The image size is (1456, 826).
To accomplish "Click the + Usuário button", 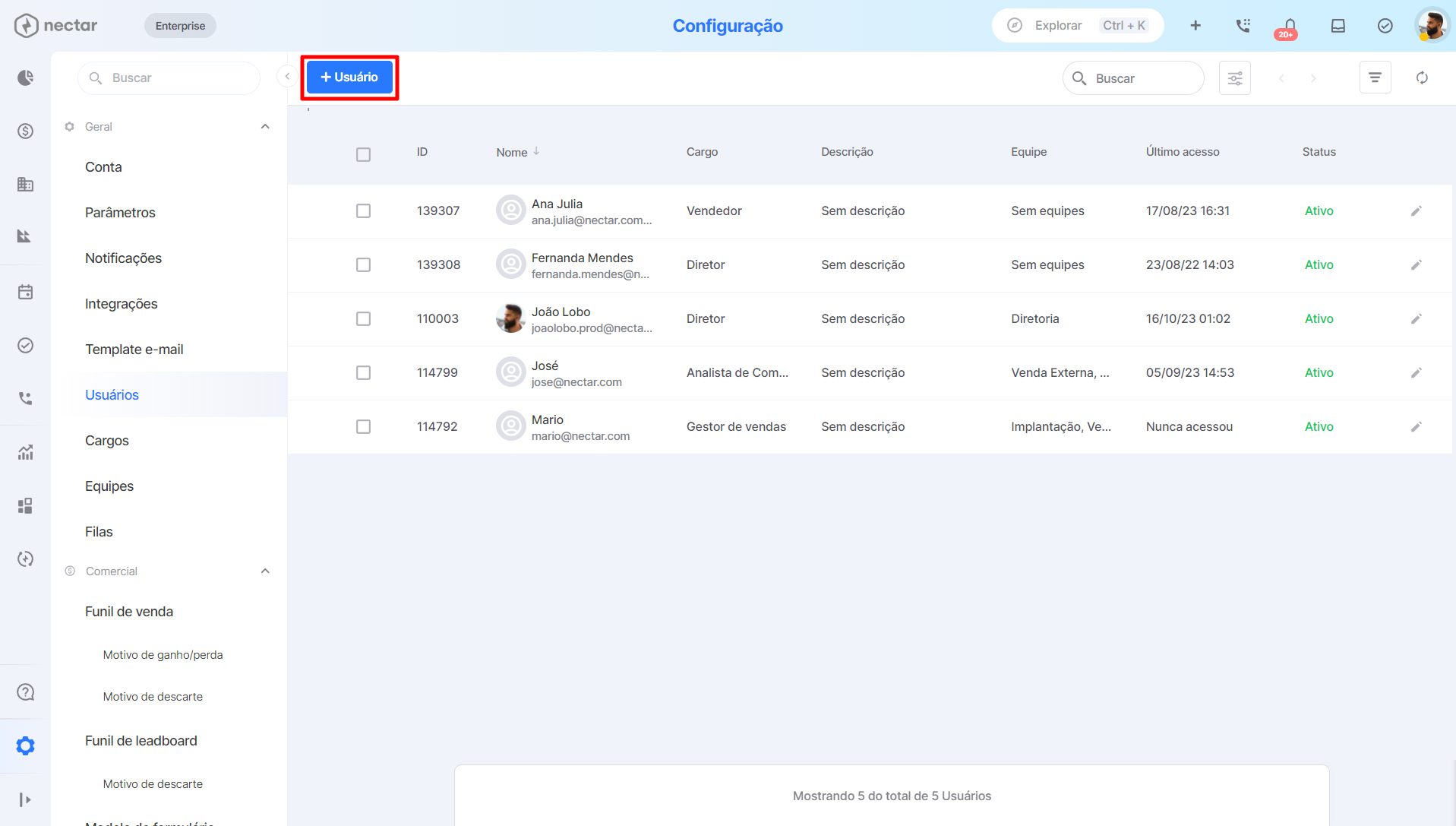I will pos(349,77).
